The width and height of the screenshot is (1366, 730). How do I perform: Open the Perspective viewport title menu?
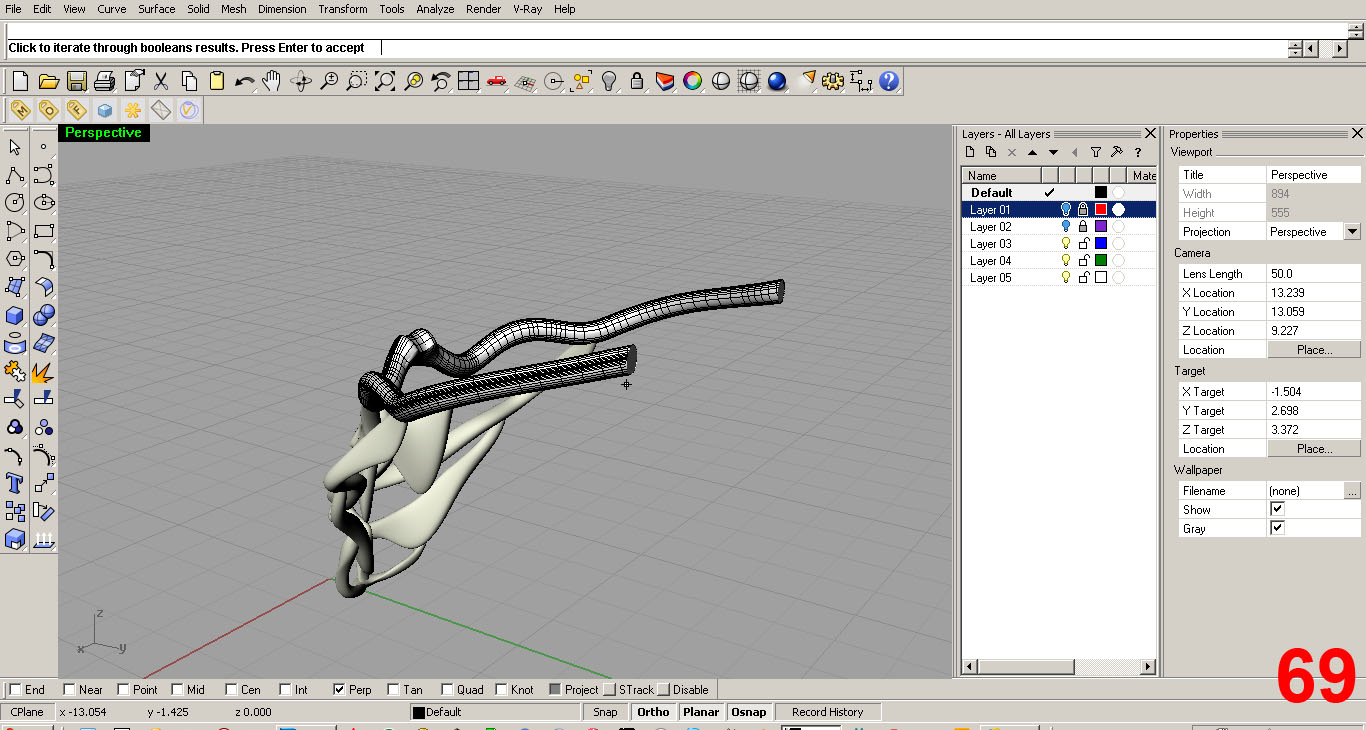pos(104,132)
